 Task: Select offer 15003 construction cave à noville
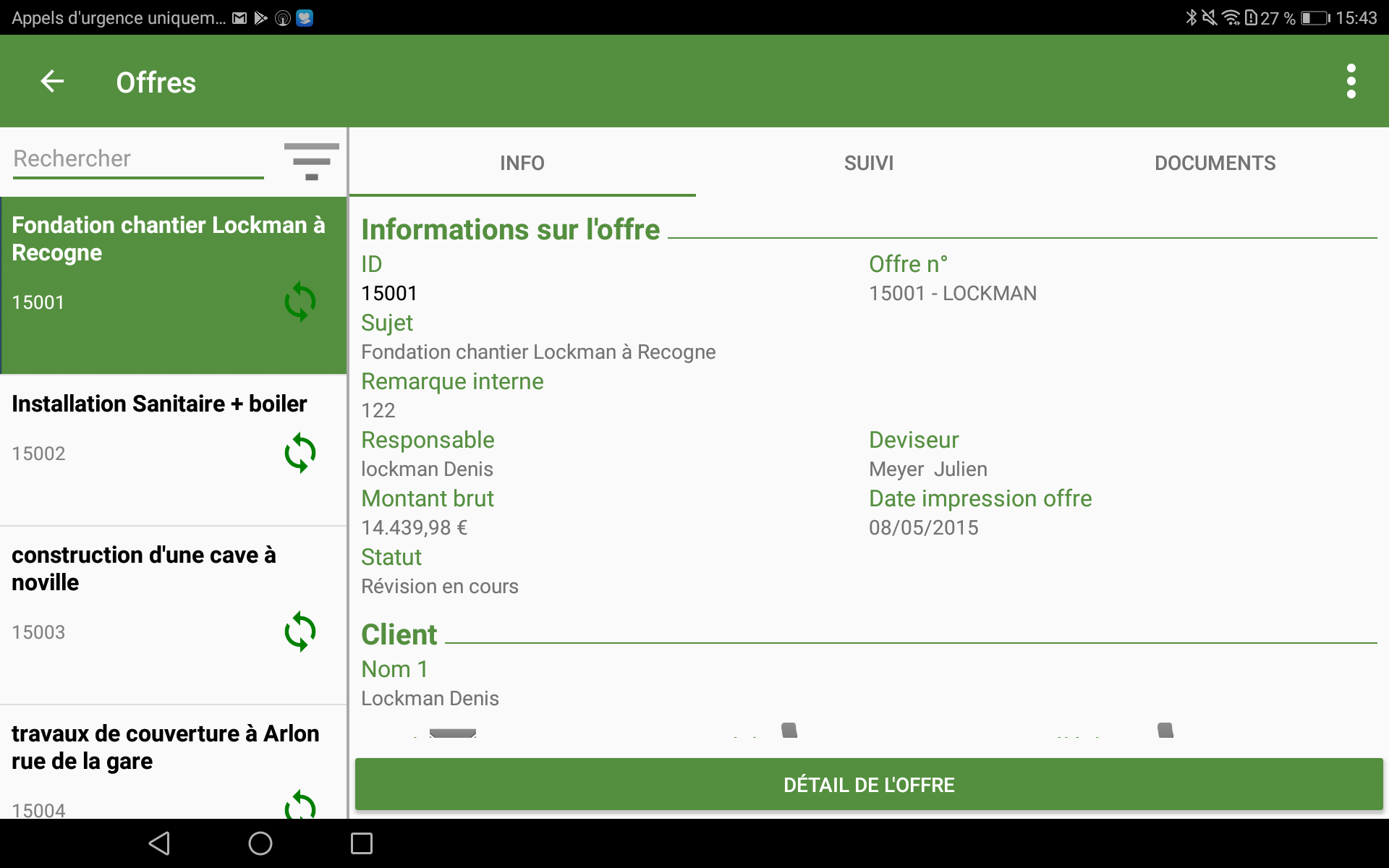pyautogui.click(x=173, y=592)
